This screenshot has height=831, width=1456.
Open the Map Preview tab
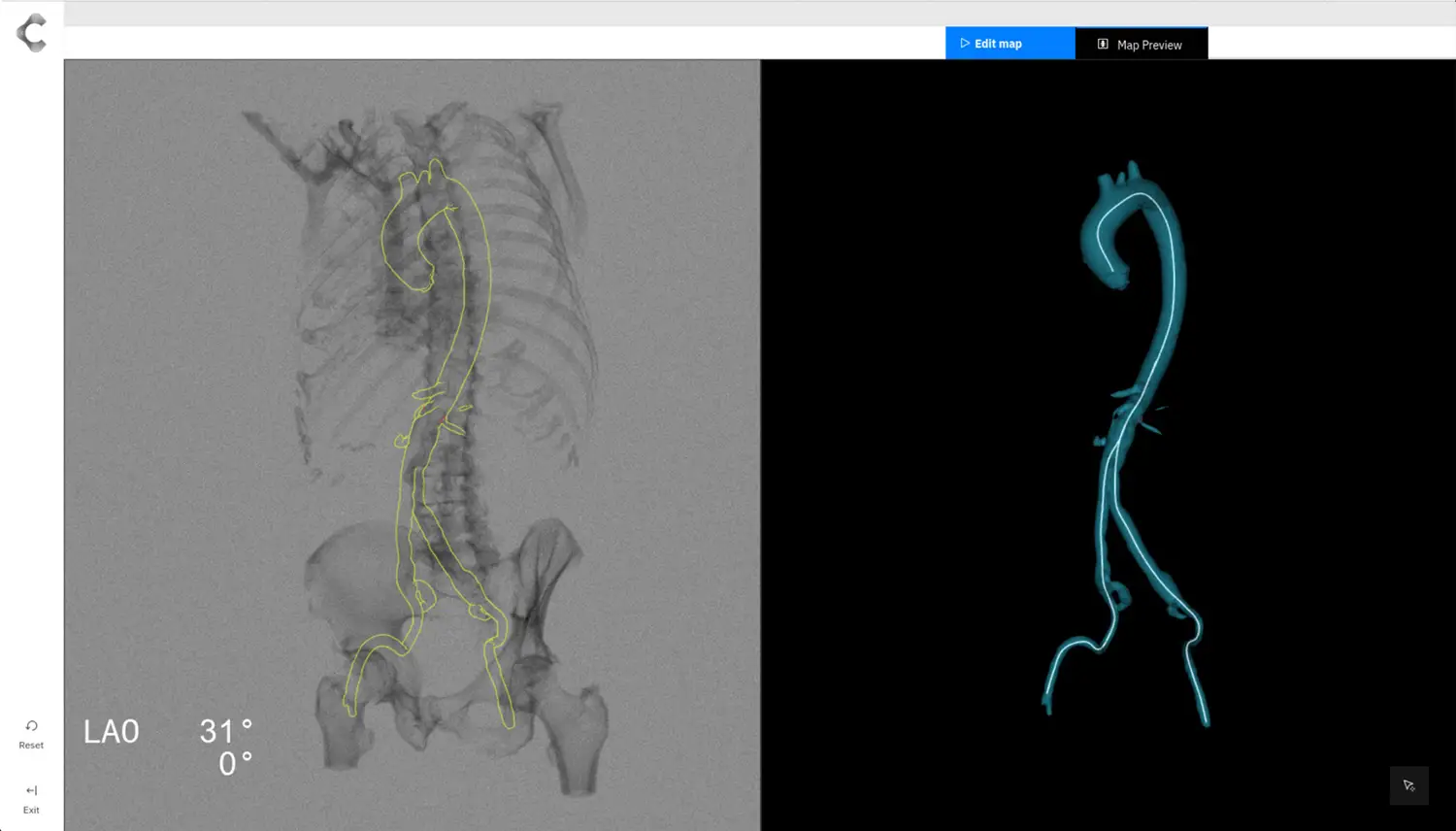pos(1142,44)
